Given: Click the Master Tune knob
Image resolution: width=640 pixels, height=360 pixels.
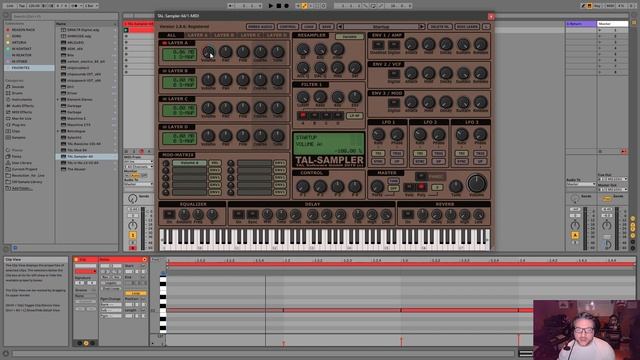Looking at the screenshot, I should coord(456,187).
